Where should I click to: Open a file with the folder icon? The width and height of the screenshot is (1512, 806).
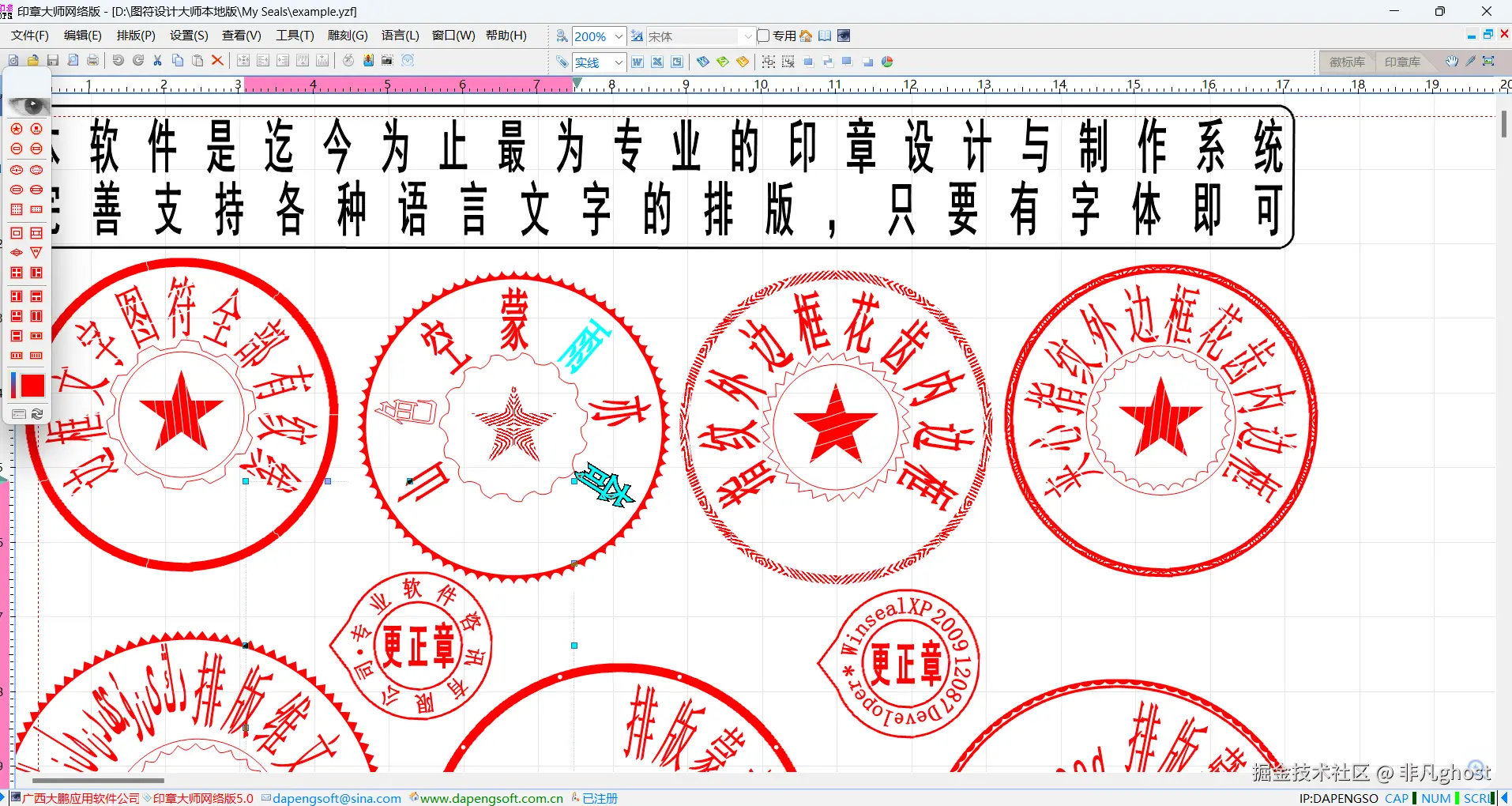click(x=33, y=61)
